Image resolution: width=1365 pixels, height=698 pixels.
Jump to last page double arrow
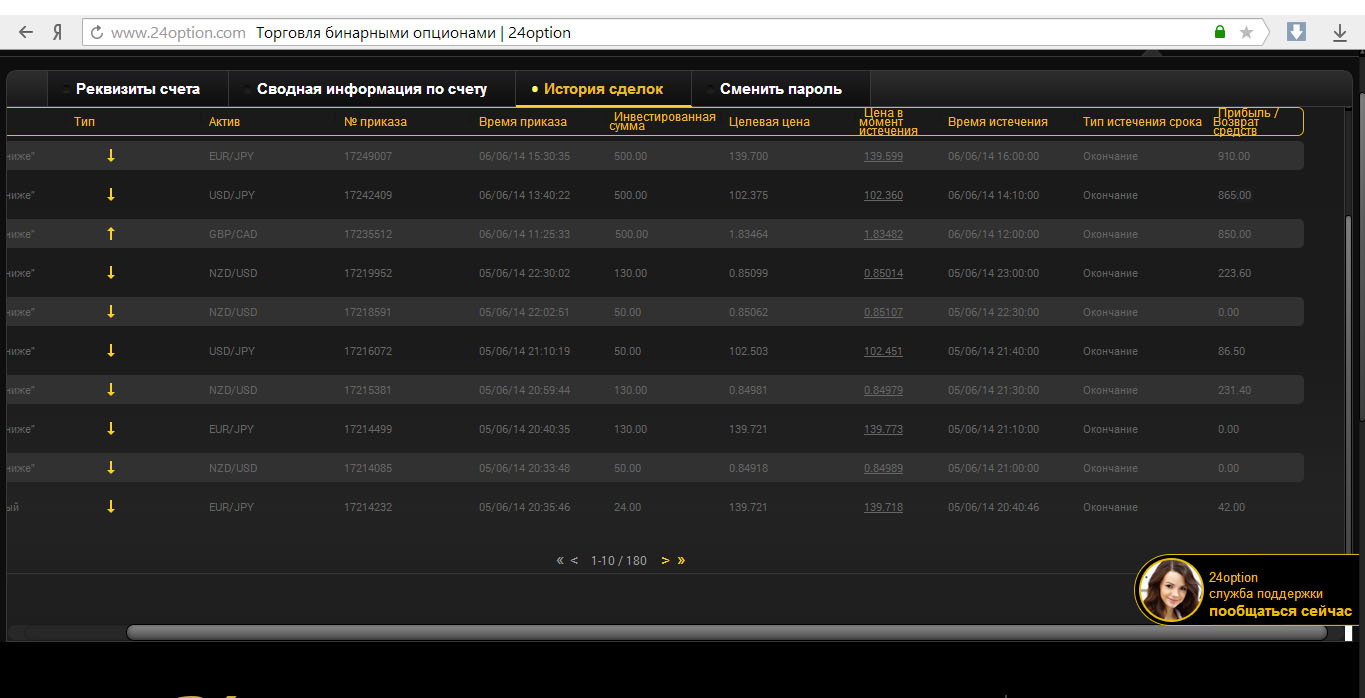click(681, 561)
